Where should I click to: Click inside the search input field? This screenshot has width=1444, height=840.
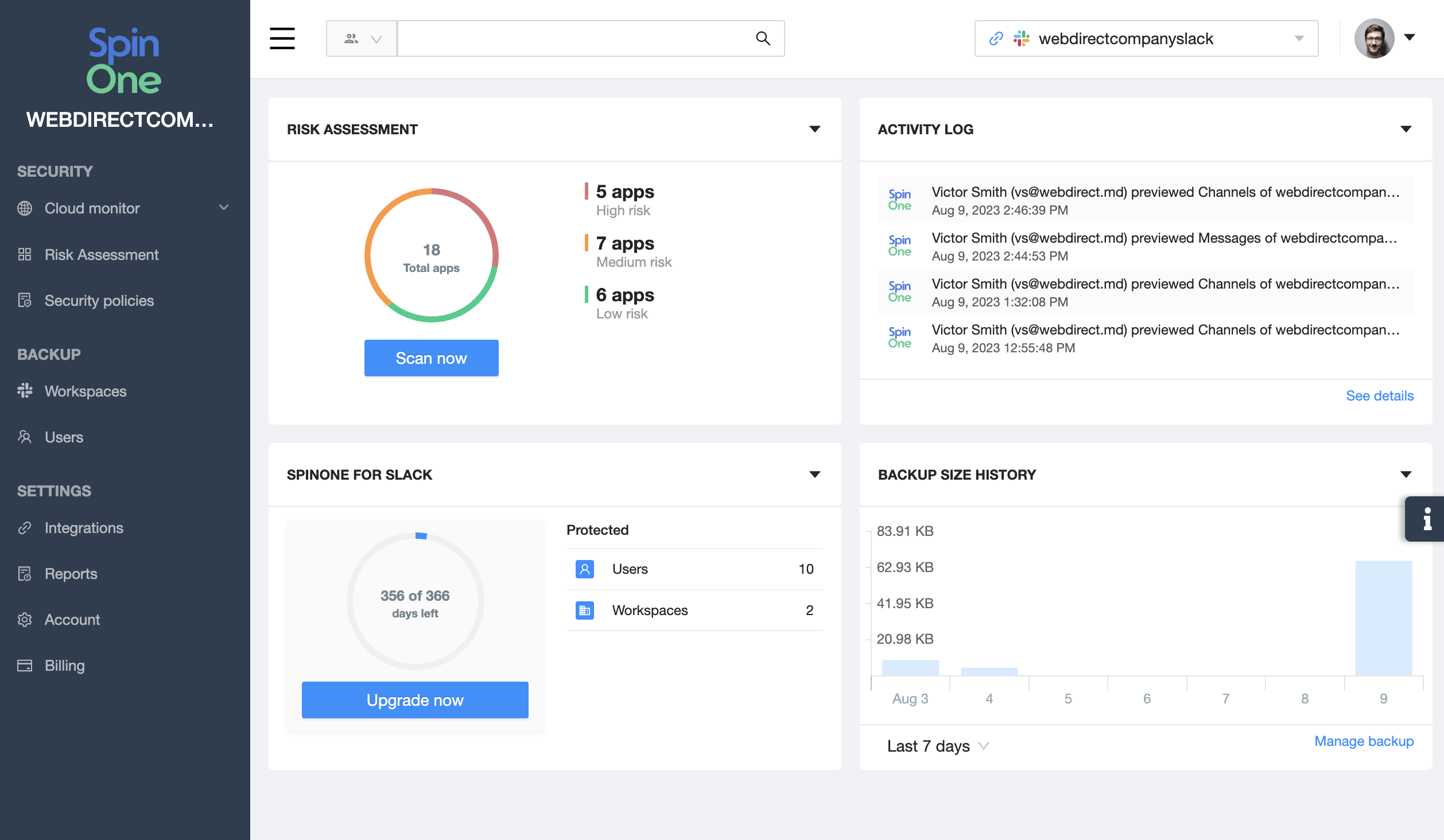pos(574,38)
